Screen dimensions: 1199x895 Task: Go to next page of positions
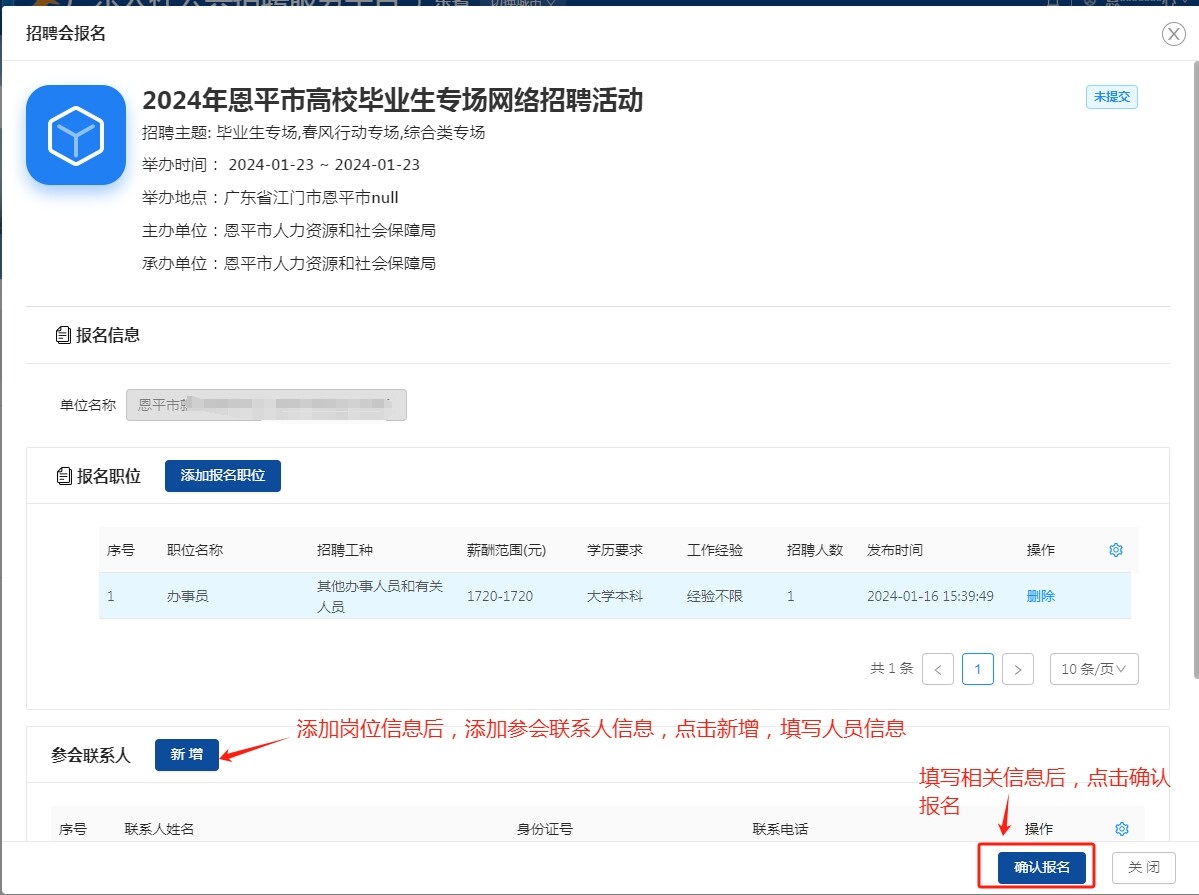[1017, 669]
